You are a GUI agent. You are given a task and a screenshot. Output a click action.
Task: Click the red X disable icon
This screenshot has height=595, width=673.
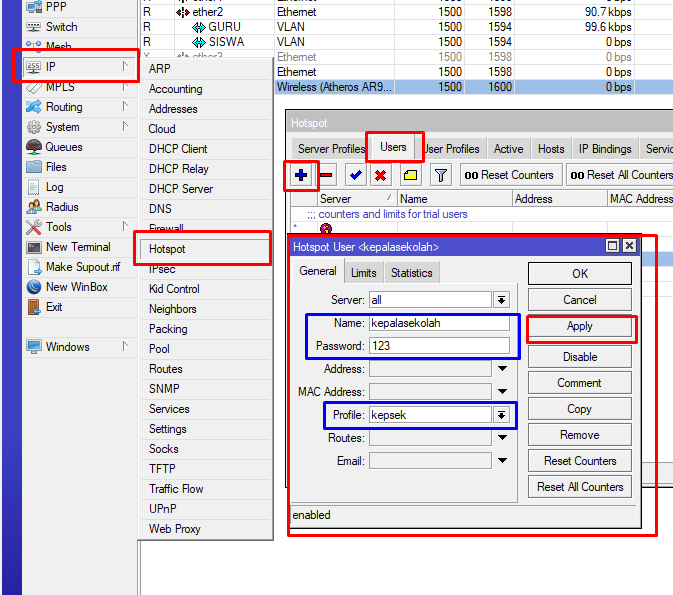pyautogui.click(x=380, y=175)
